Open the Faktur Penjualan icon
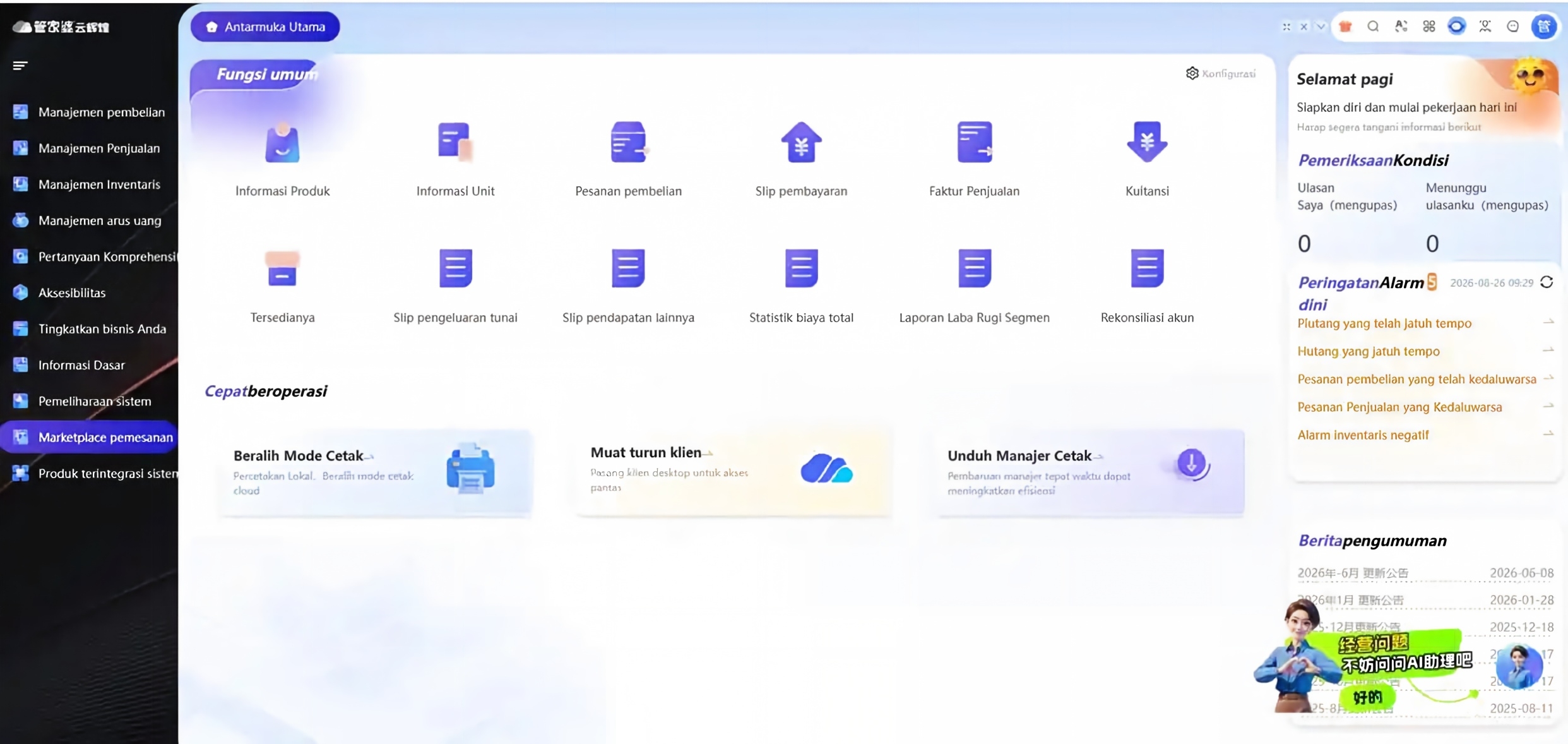 pyautogui.click(x=974, y=143)
